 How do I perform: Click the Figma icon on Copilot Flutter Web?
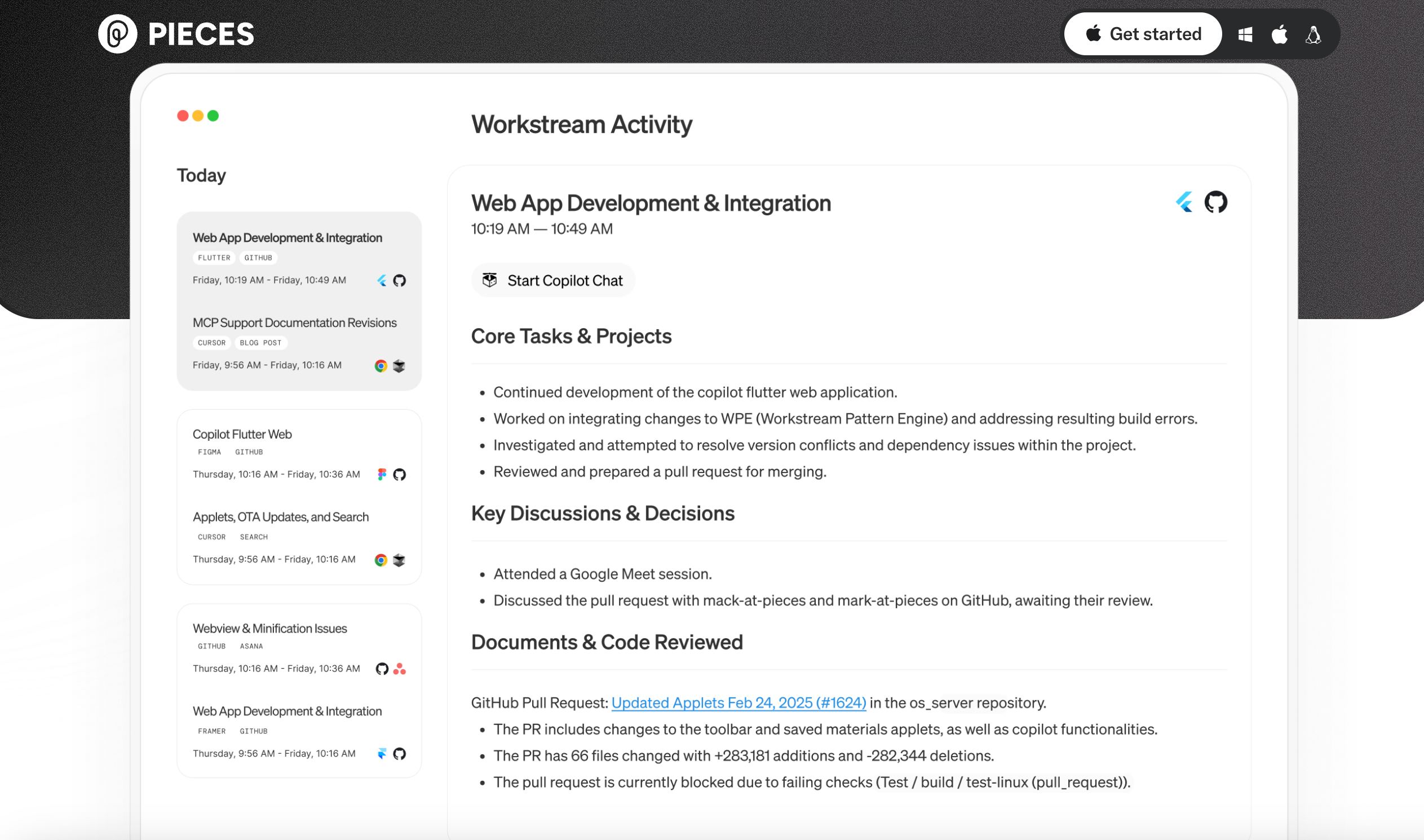tap(382, 474)
